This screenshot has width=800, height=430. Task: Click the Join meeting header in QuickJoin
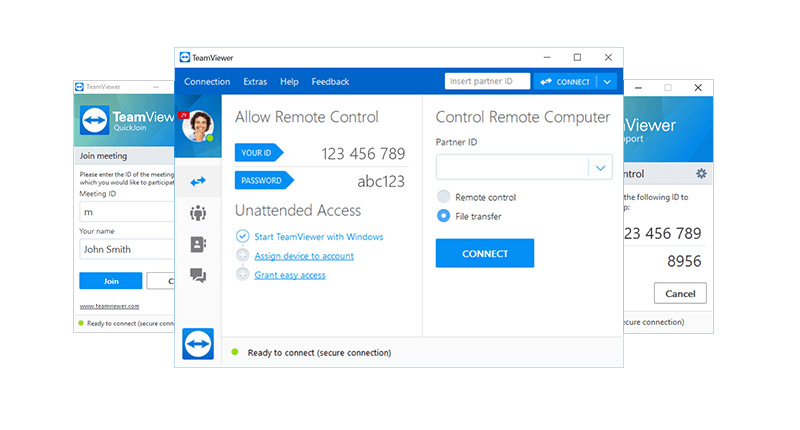(104, 156)
